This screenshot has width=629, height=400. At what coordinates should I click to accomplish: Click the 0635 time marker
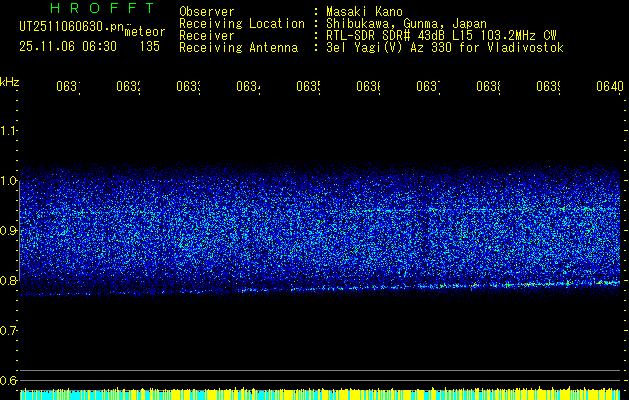pyautogui.click(x=309, y=87)
